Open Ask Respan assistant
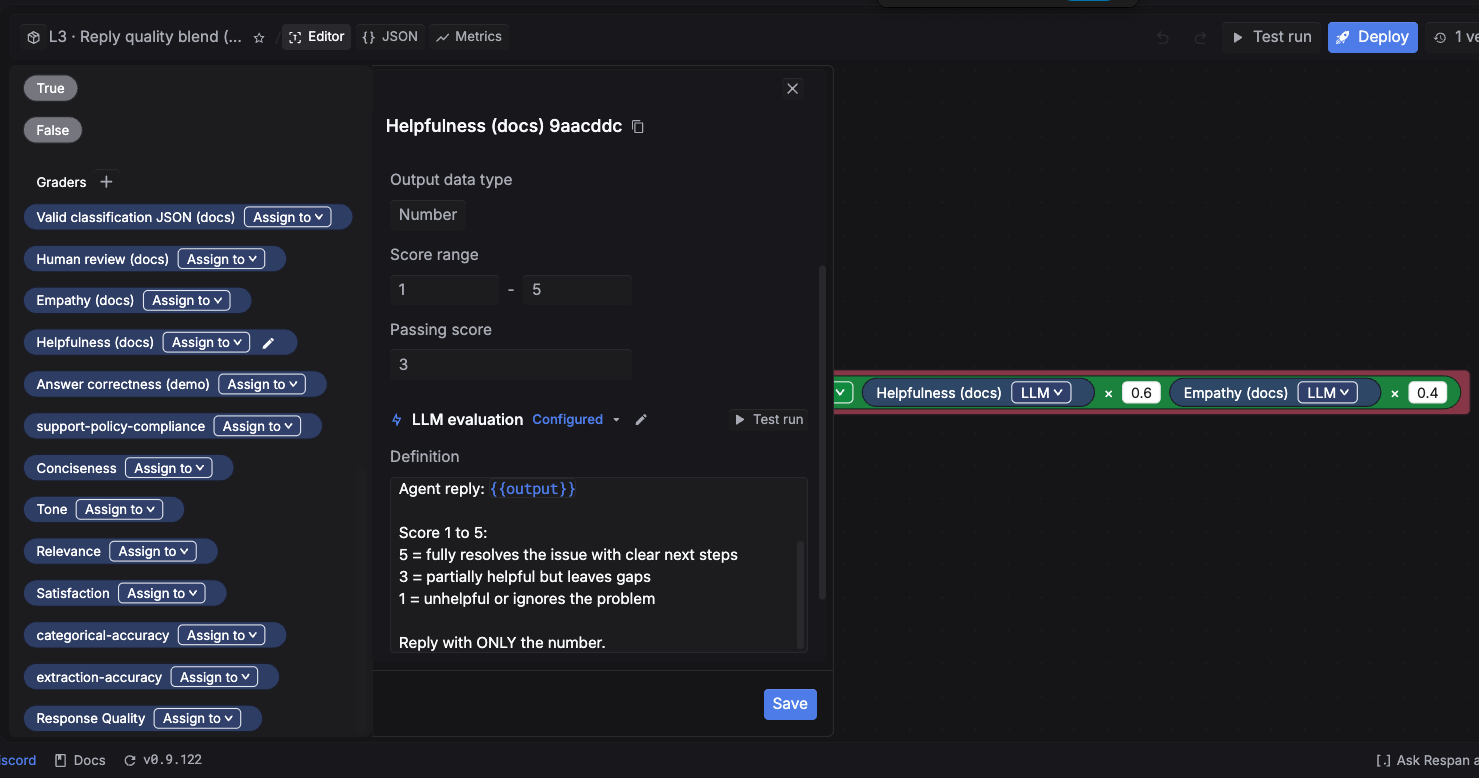The height and width of the screenshot is (778, 1479). 1428,761
